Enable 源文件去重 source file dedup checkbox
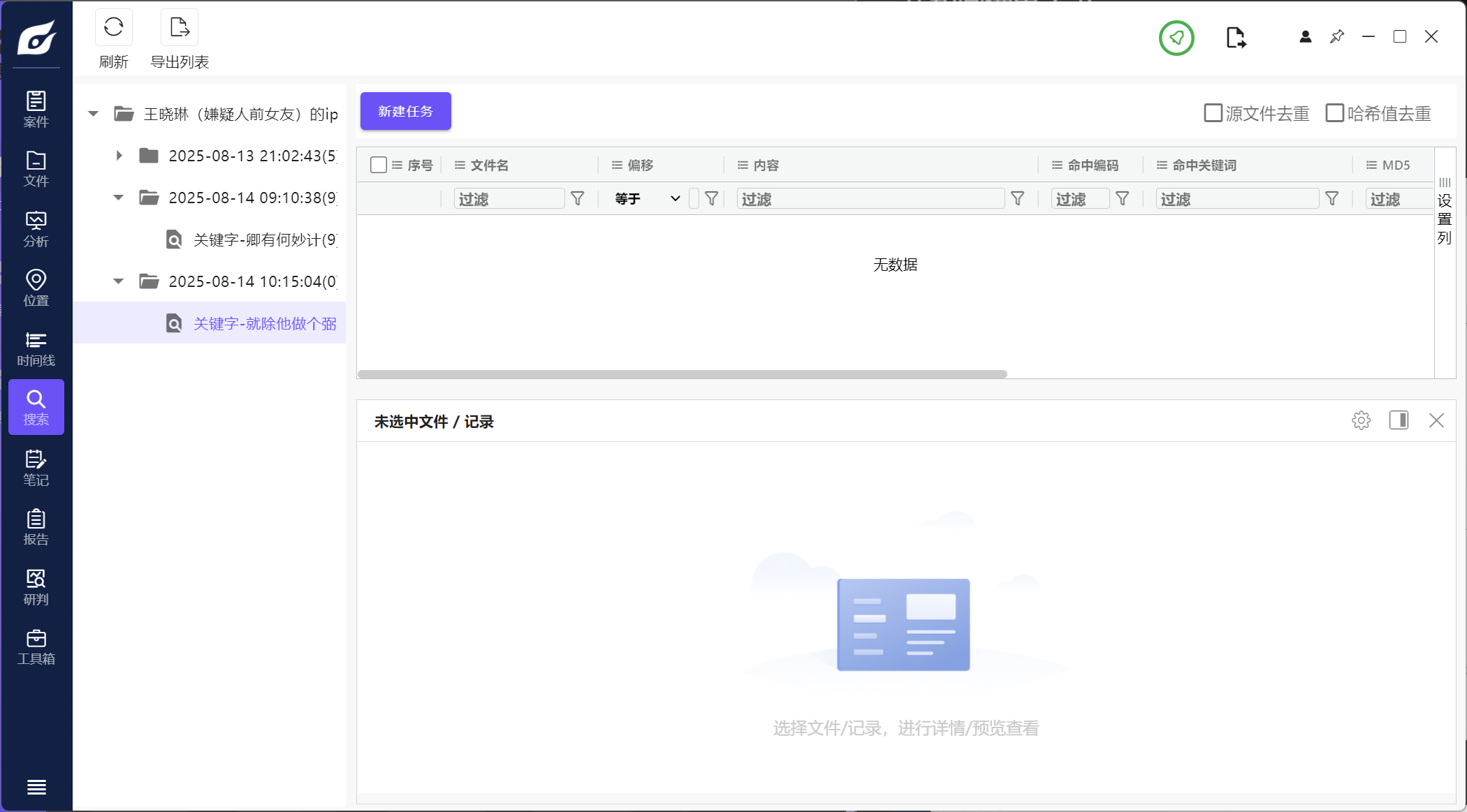This screenshot has height=812, width=1467. tap(1213, 113)
